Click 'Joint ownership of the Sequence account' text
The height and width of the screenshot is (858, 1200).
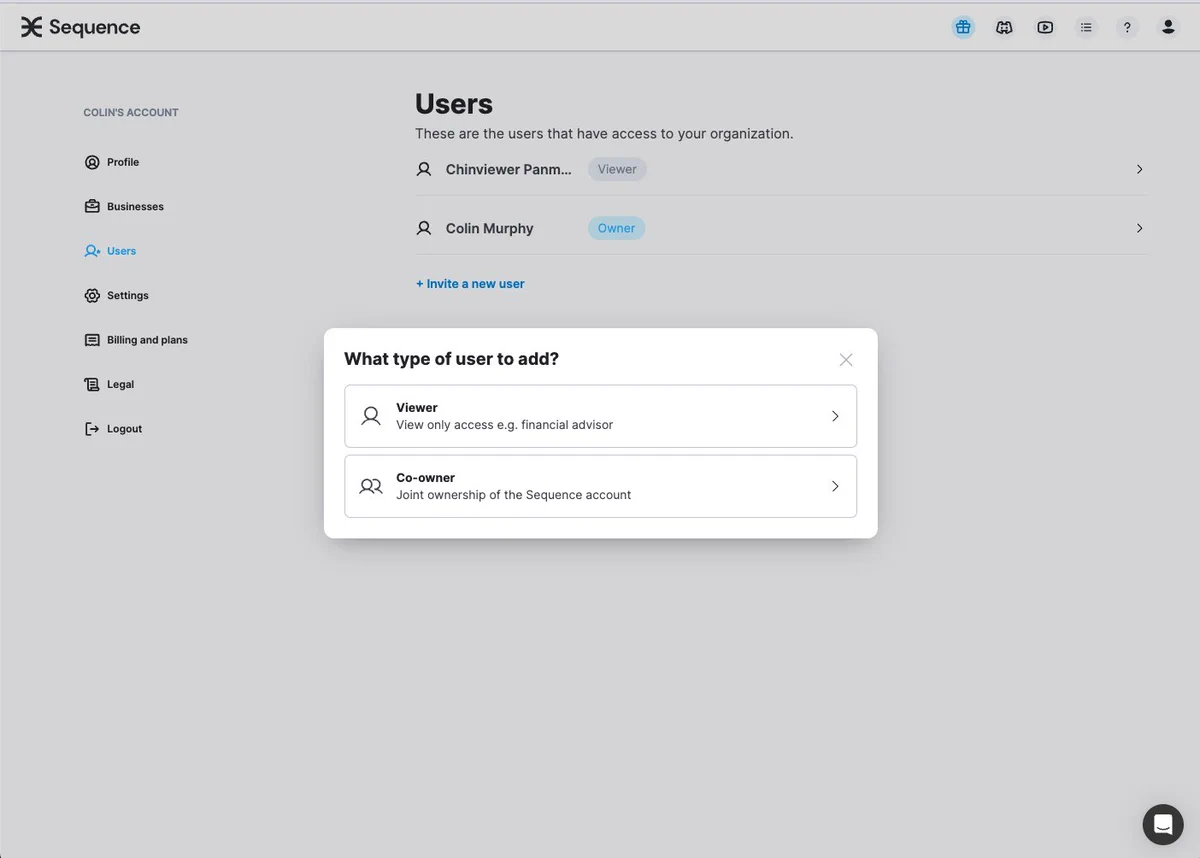[x=514, y=495]
